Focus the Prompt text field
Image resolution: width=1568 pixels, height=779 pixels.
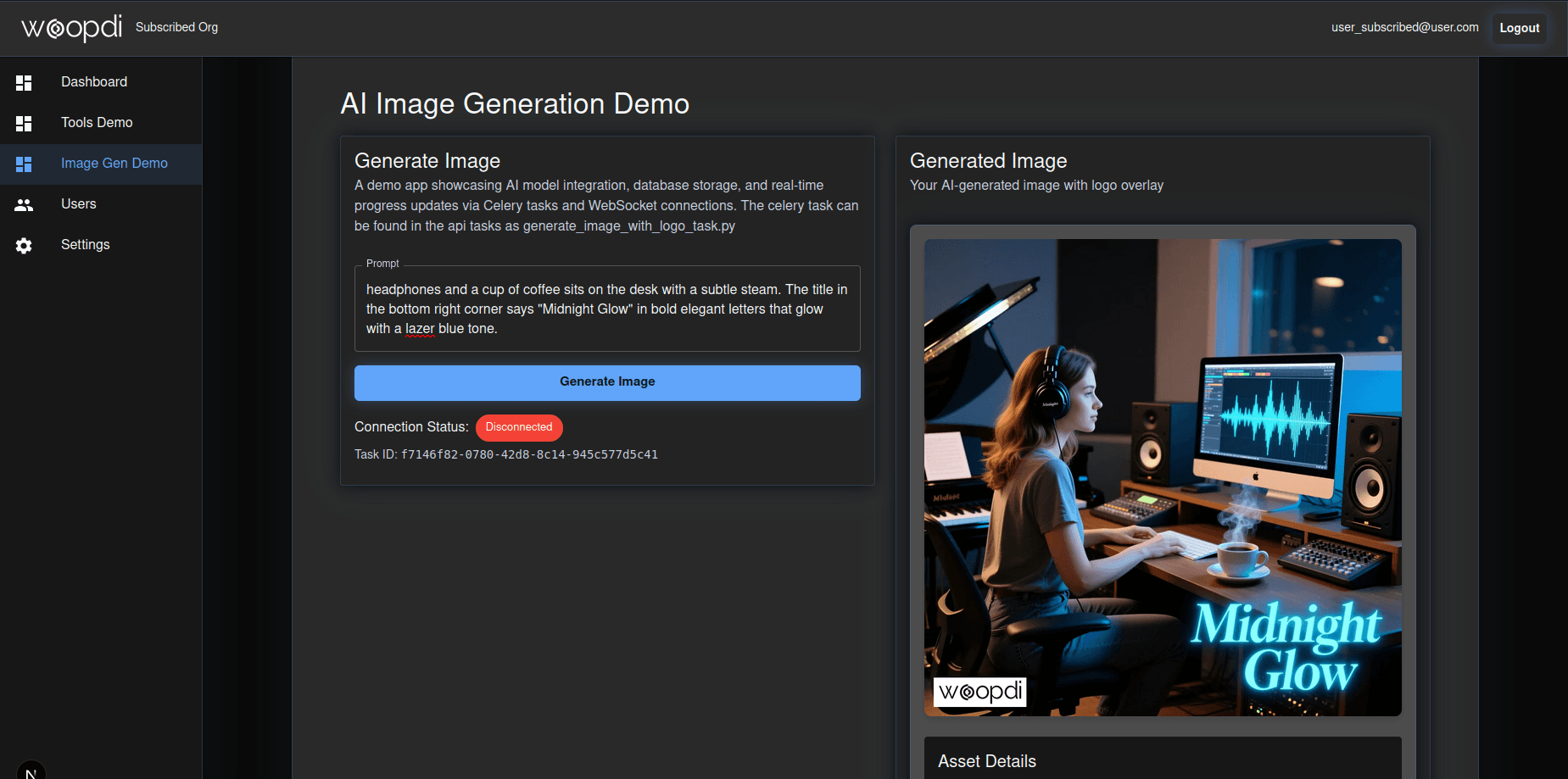(x=606, y=309)
